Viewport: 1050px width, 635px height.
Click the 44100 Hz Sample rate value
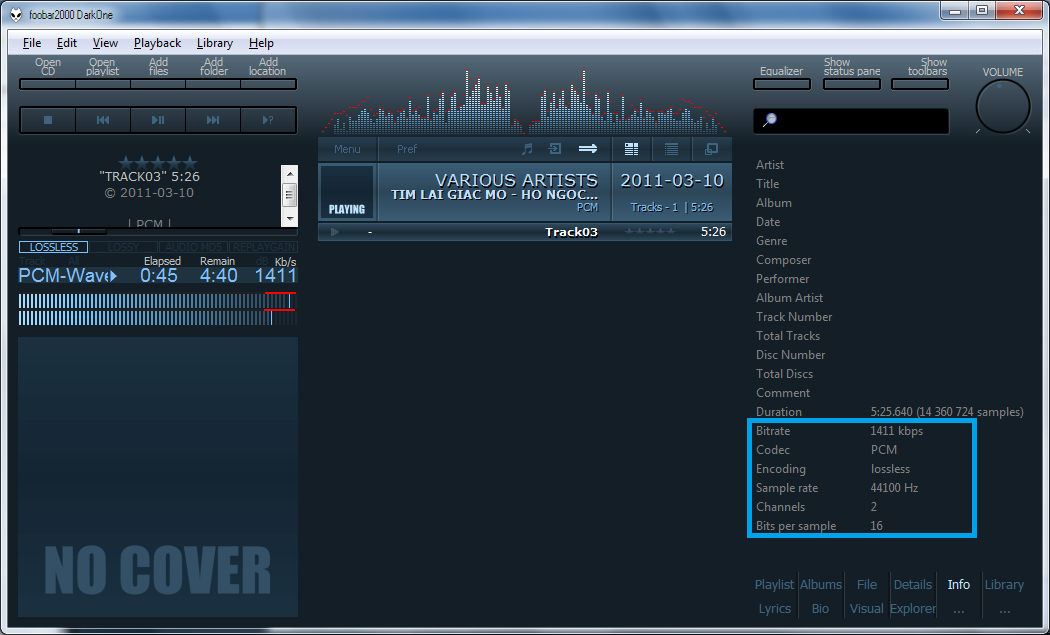click(x=894, y=488)
